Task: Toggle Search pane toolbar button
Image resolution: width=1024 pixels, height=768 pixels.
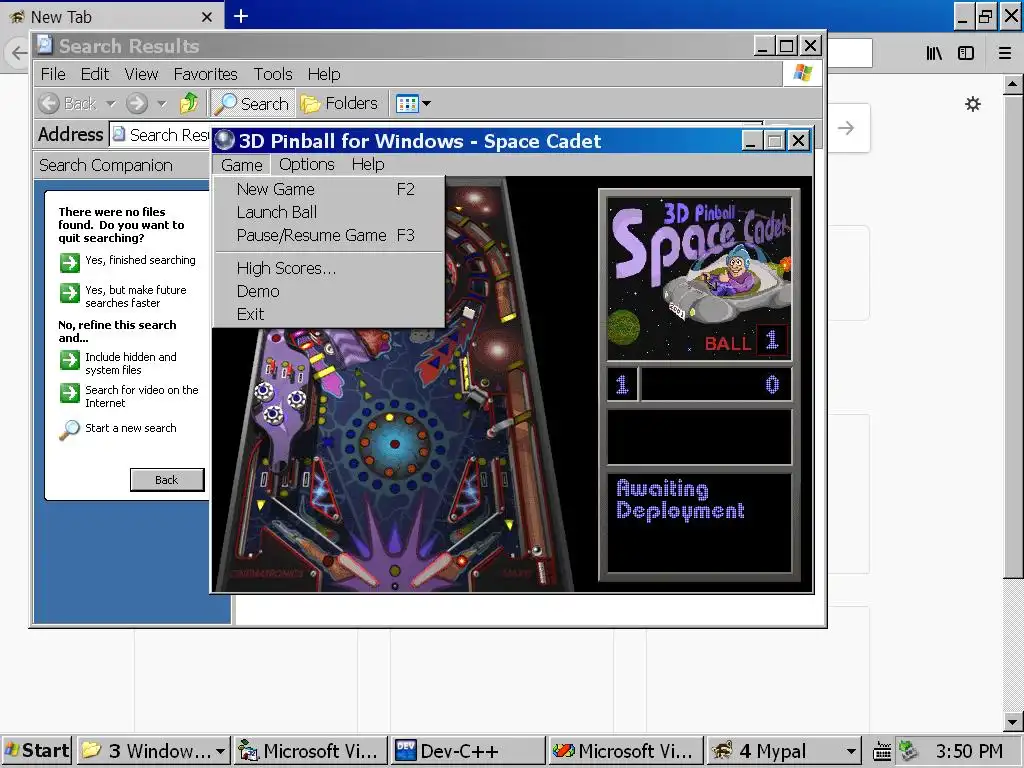Action: (x=252, y=103)
